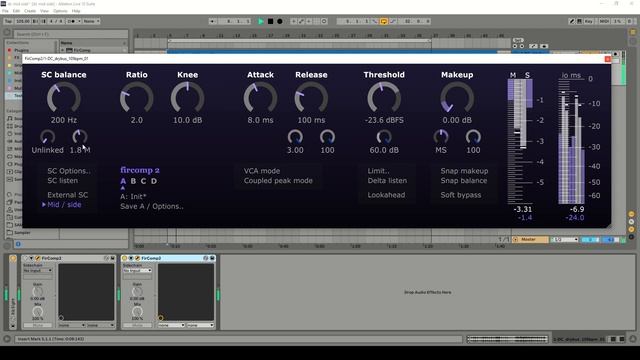
Task: Select preset slot C
Action: click(x=143, y=181)
